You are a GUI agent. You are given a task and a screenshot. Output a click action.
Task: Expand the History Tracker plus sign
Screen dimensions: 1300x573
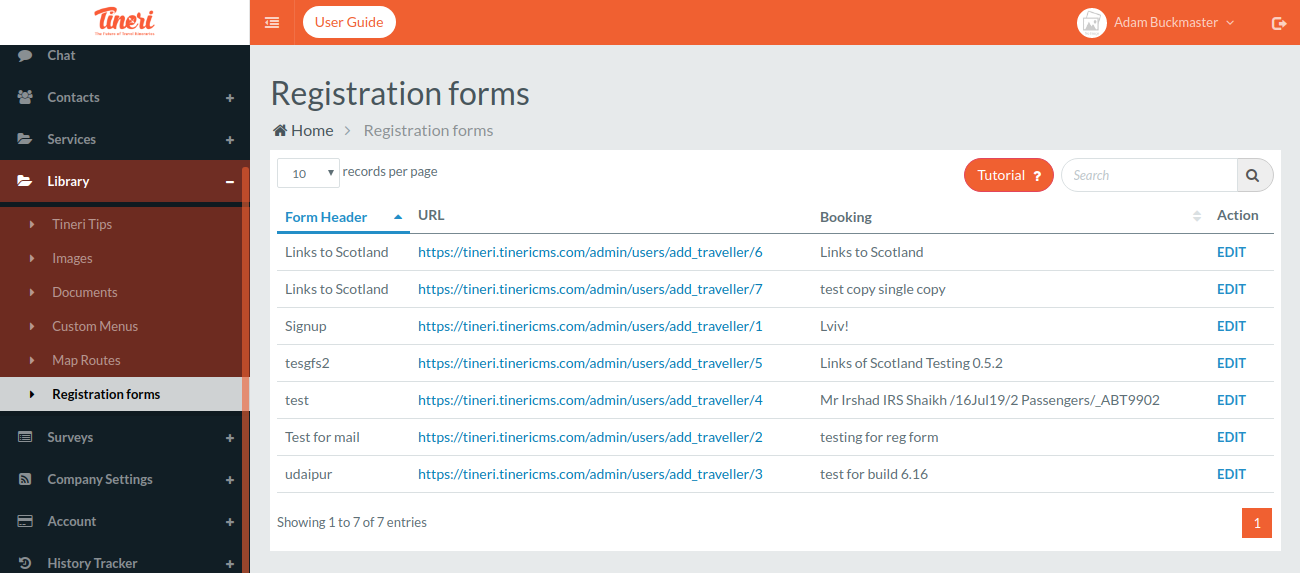[x=230, y=564]
